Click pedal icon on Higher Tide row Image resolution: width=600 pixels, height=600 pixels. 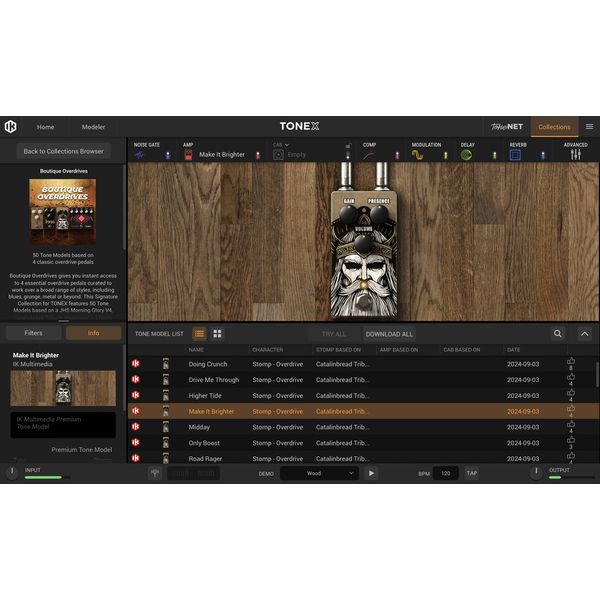point(166,395)
